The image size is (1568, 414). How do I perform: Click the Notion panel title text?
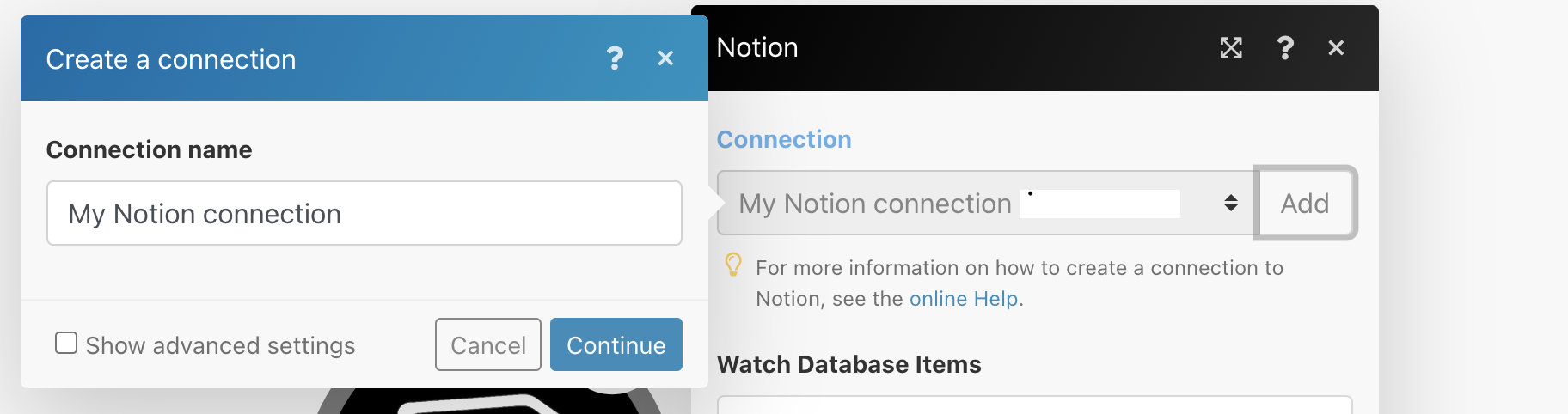tap(757, 47)
